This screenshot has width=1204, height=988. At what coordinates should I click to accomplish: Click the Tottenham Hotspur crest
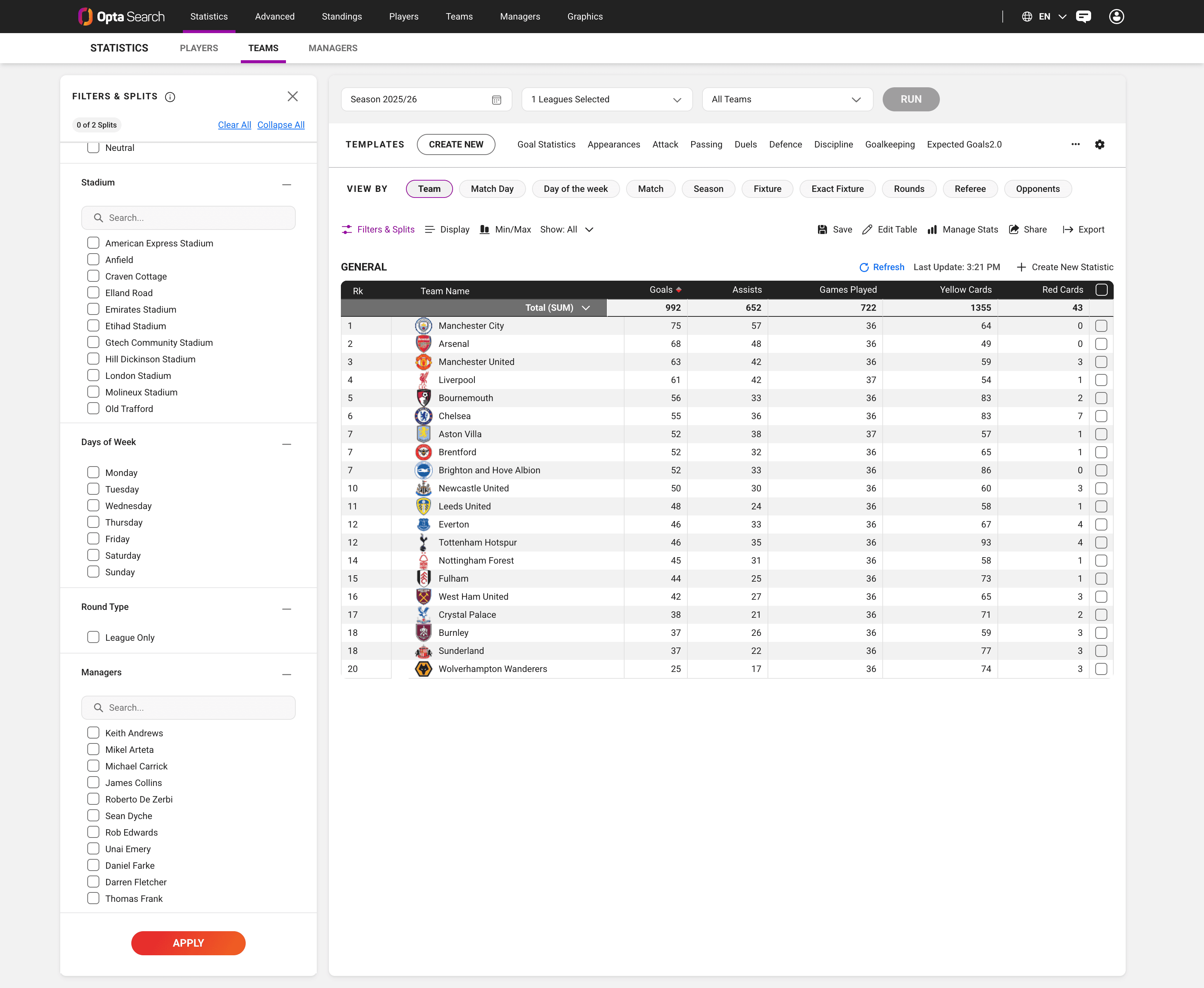423,543
